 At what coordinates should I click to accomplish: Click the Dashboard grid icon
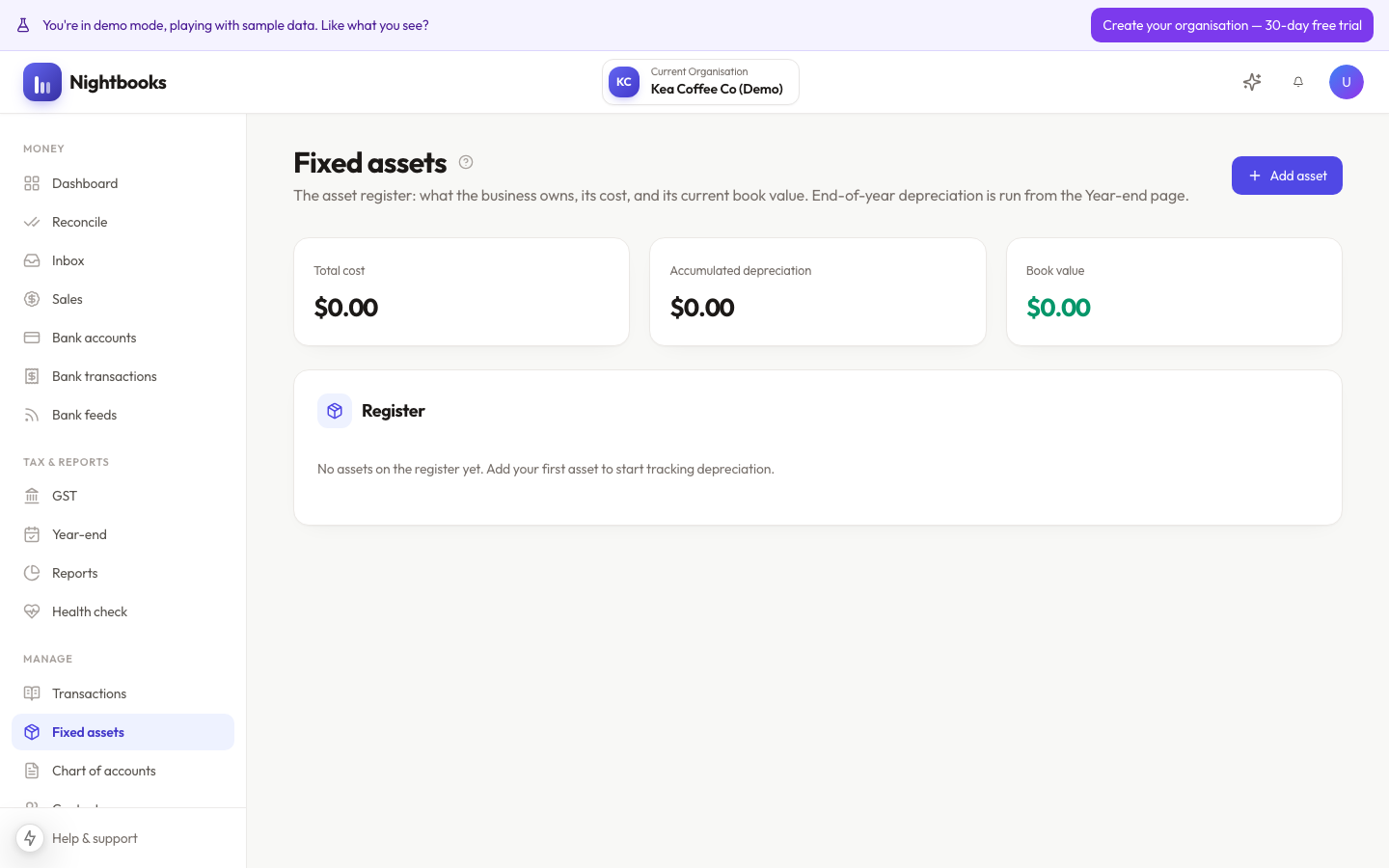pyautogui.click(x=32, y=183)
